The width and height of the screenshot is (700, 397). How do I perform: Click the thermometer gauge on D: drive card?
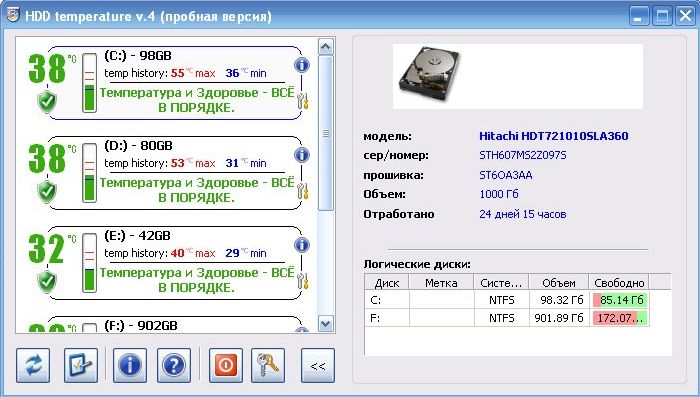[89, 173]
